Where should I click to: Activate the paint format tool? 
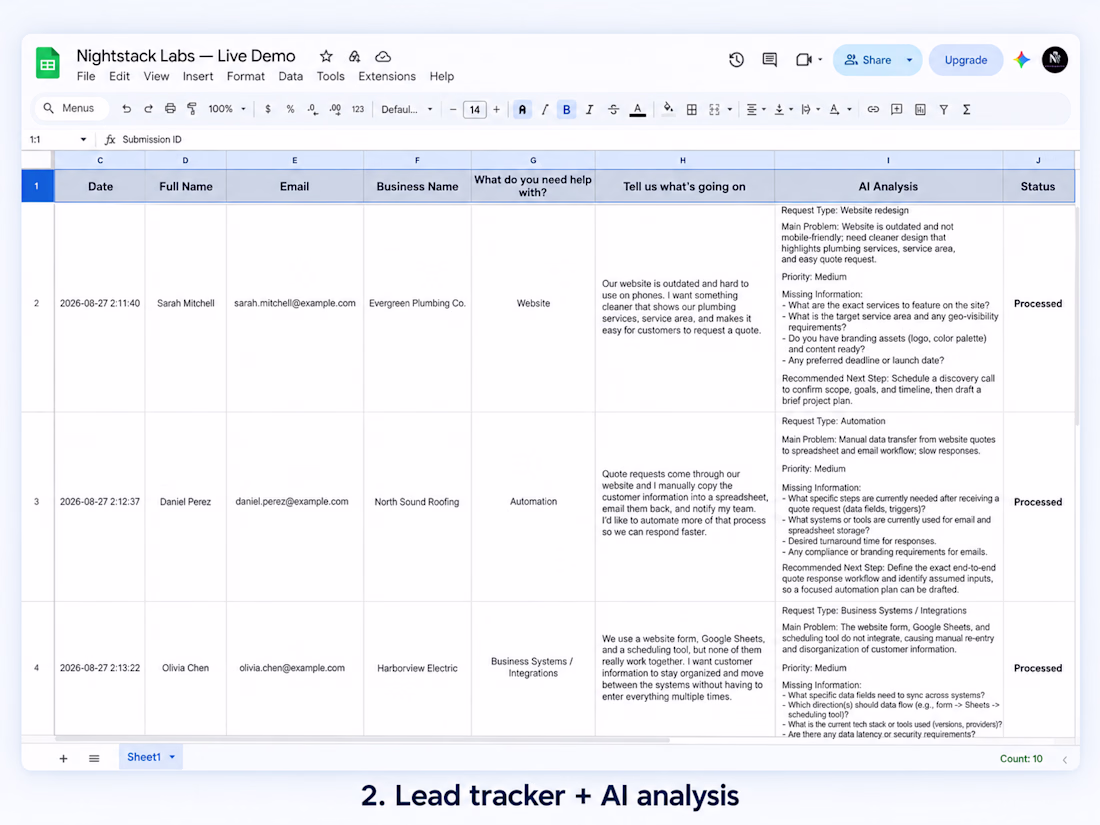(192, 109)
